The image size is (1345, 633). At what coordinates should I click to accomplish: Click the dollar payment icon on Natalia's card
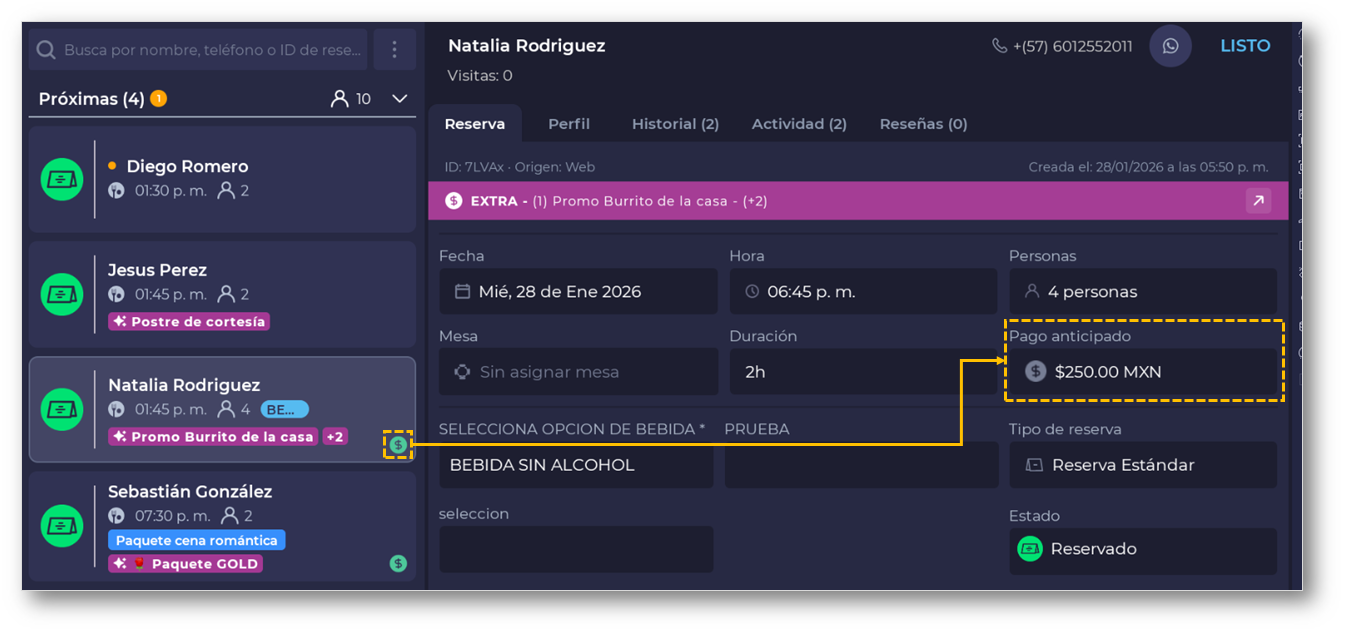tap(398, 444)
